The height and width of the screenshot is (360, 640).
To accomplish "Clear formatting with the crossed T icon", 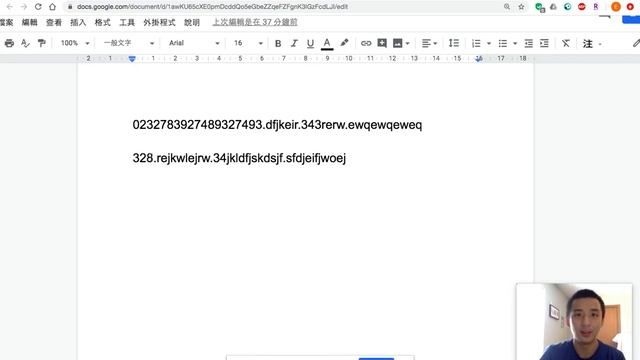I will tap(565, 43).
